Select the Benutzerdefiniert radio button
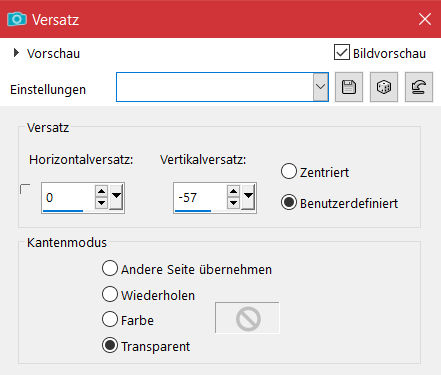 [289, 202]
